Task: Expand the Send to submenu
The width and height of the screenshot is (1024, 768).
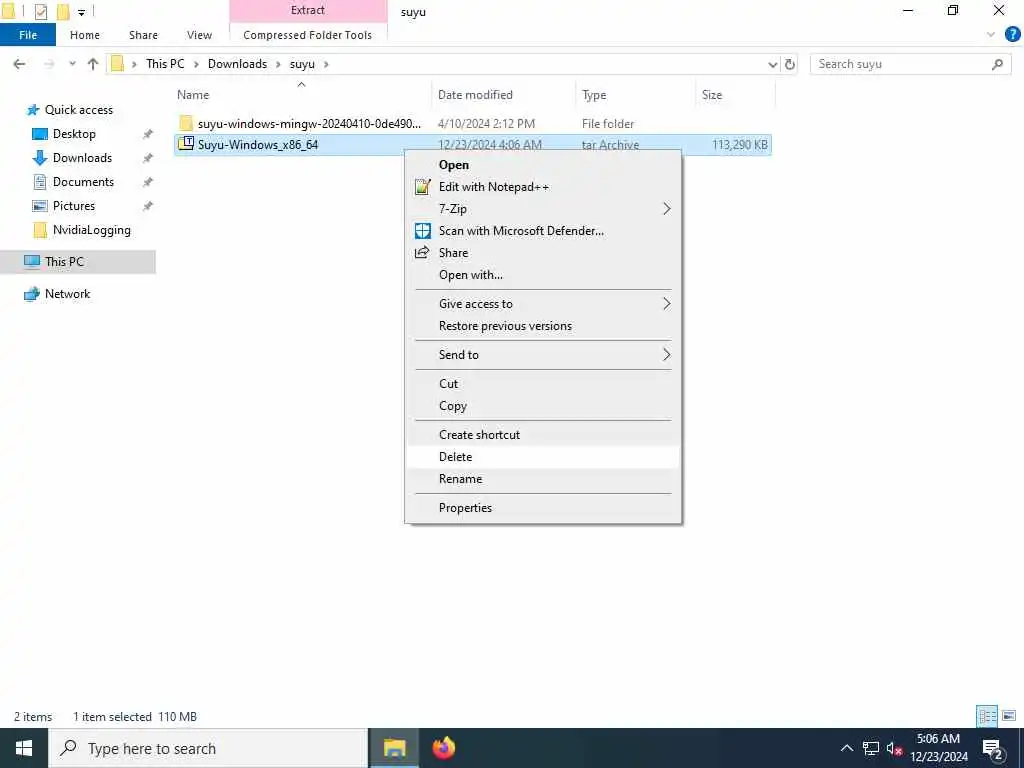Action: pyautogui.click(x=667, y=355)
